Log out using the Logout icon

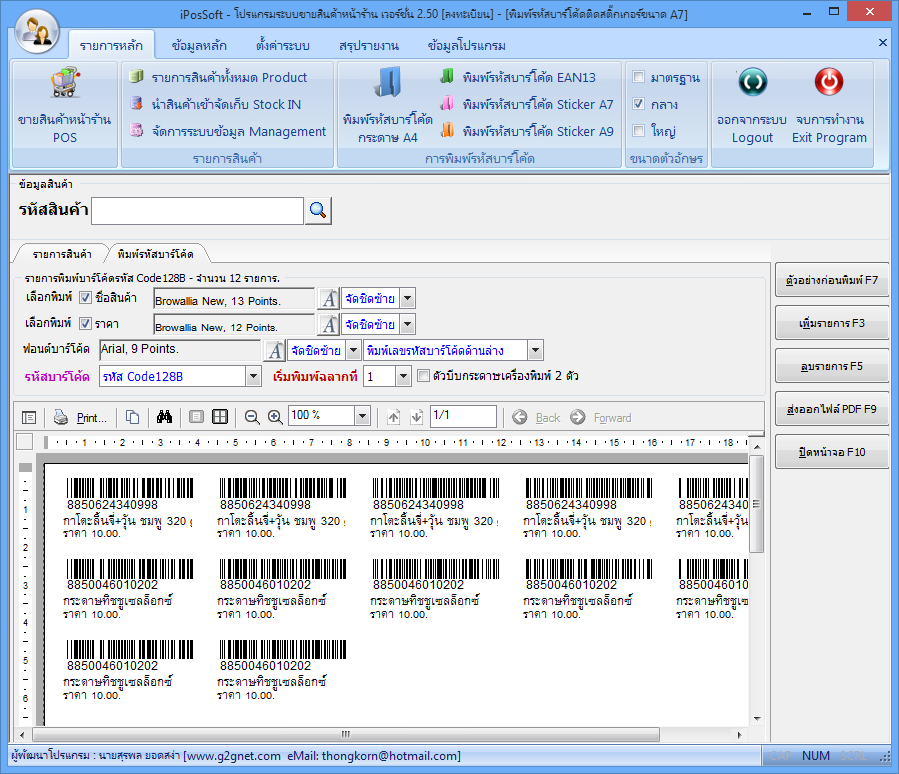(x=752, y=106)
